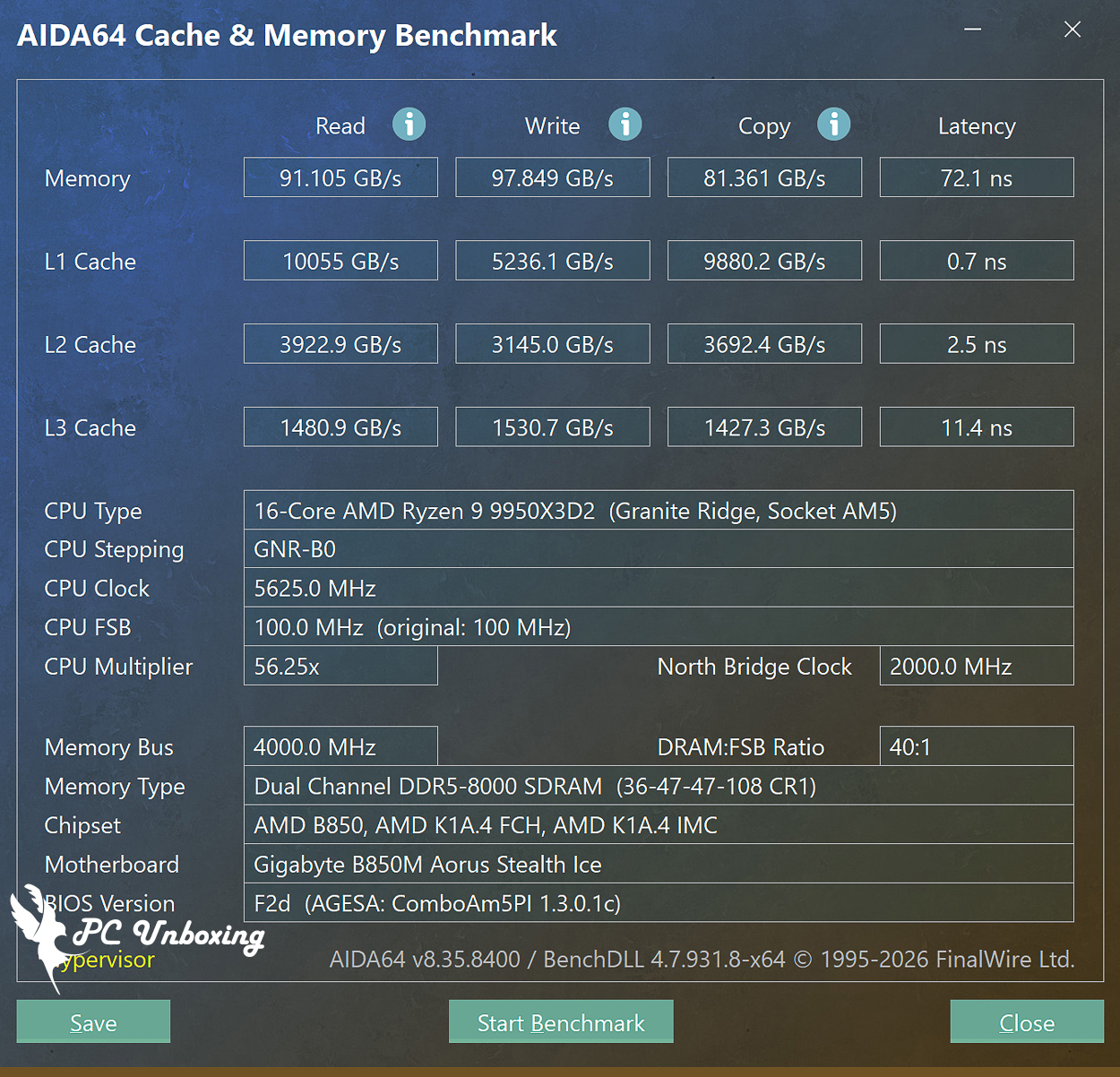Click the AIDA64 v8.35.8400 version text

coord(425,960)
